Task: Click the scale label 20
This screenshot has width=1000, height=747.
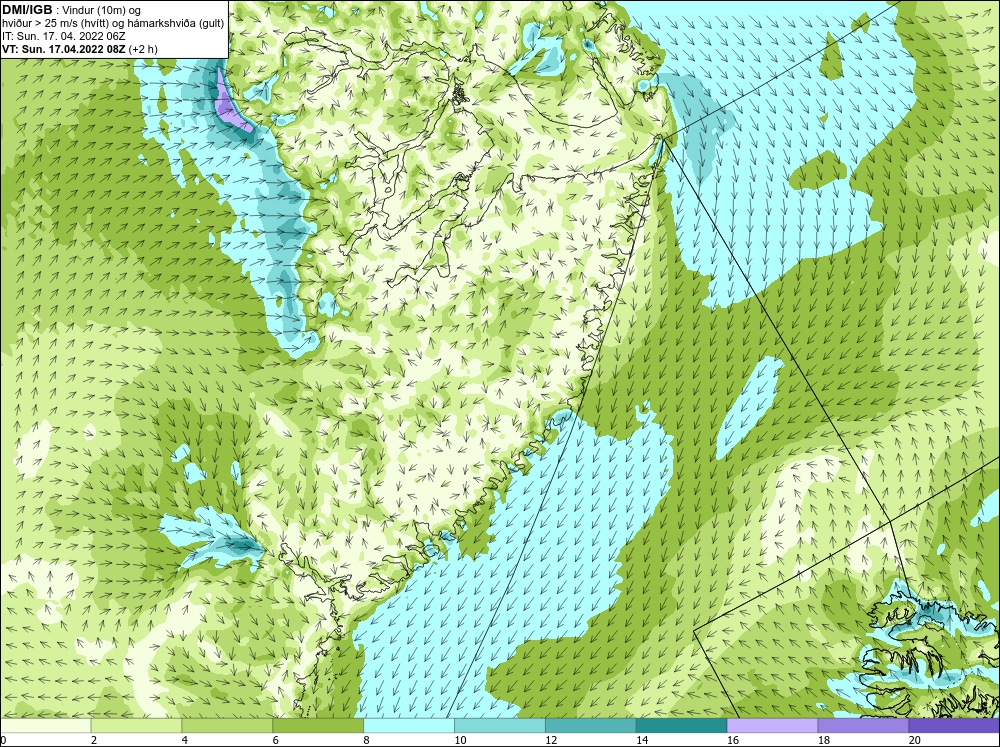Action: [915, 740]
